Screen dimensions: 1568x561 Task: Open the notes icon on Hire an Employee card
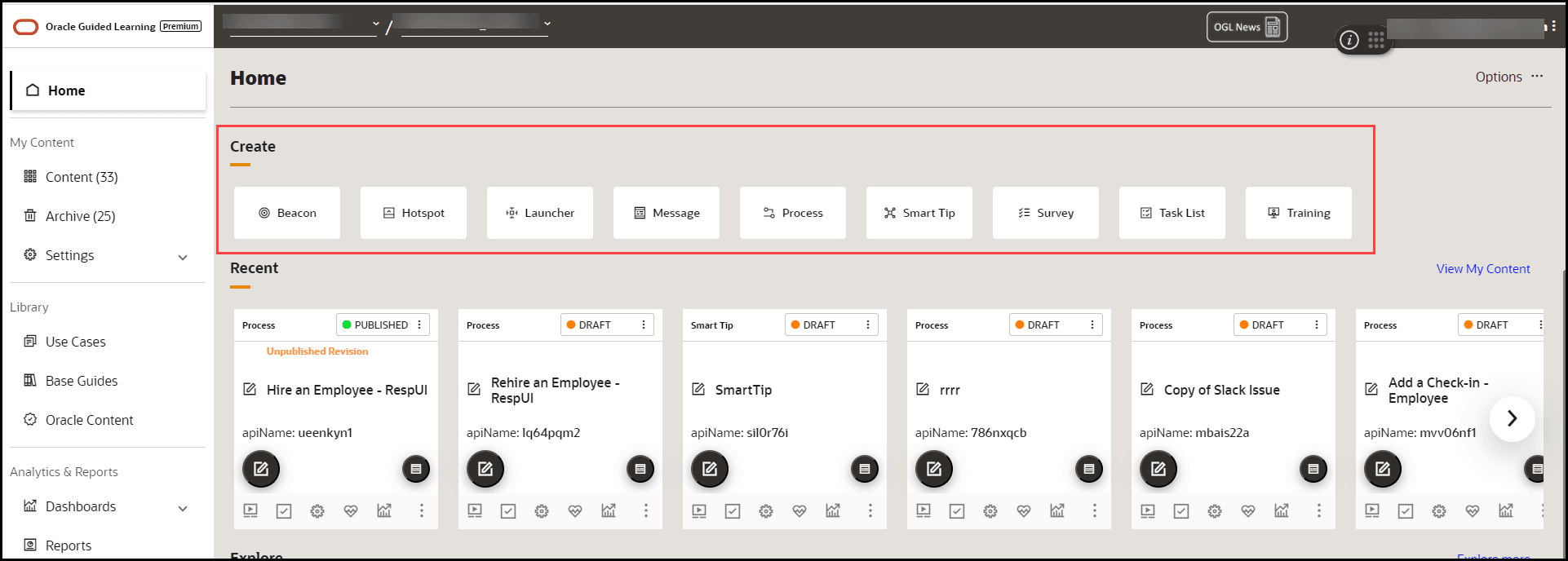(416, 469)
